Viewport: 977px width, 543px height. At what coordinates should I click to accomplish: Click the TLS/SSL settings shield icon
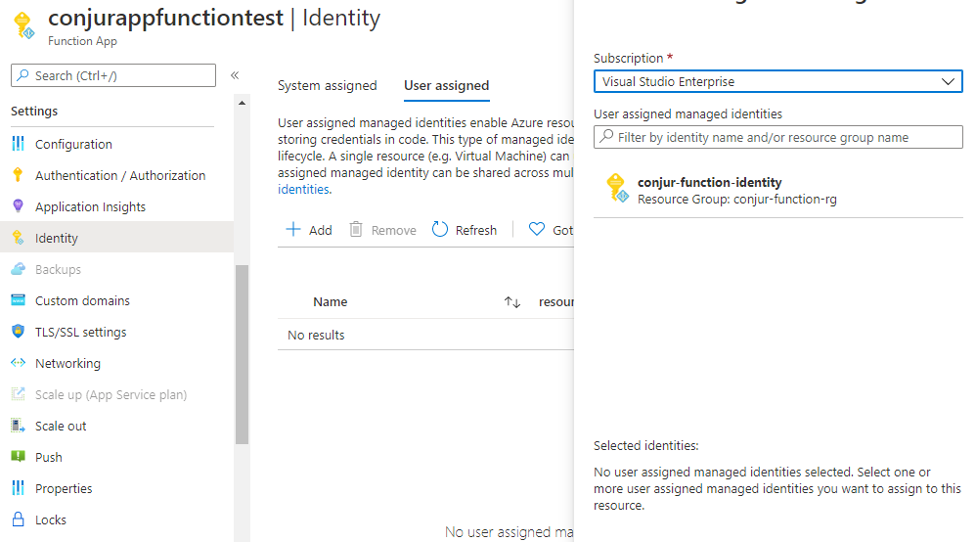click(x=17, y=332)
